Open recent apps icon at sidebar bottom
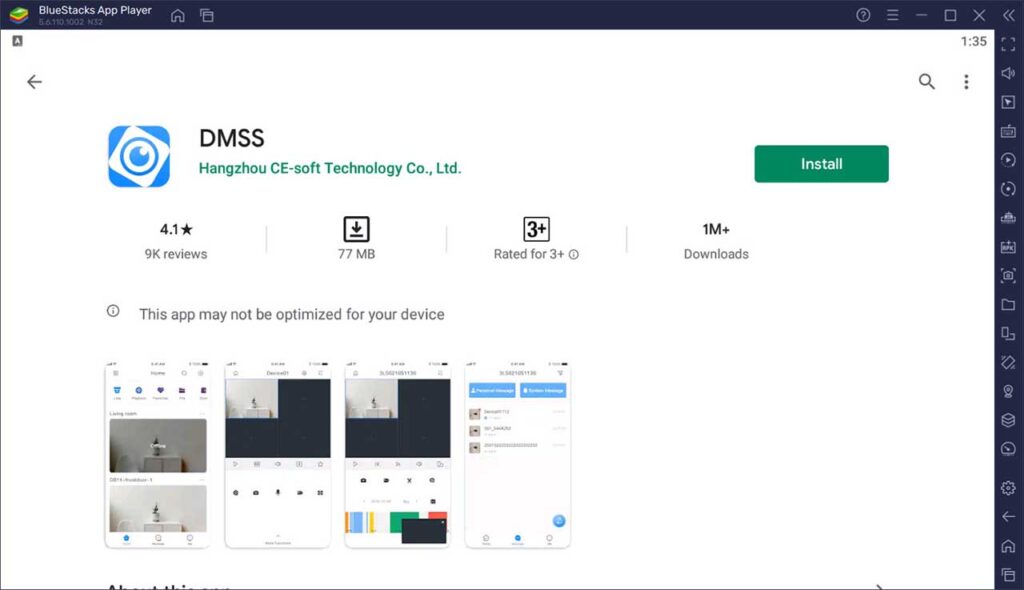Screen dimensions: 1024x590 [x=1008, y=575]
